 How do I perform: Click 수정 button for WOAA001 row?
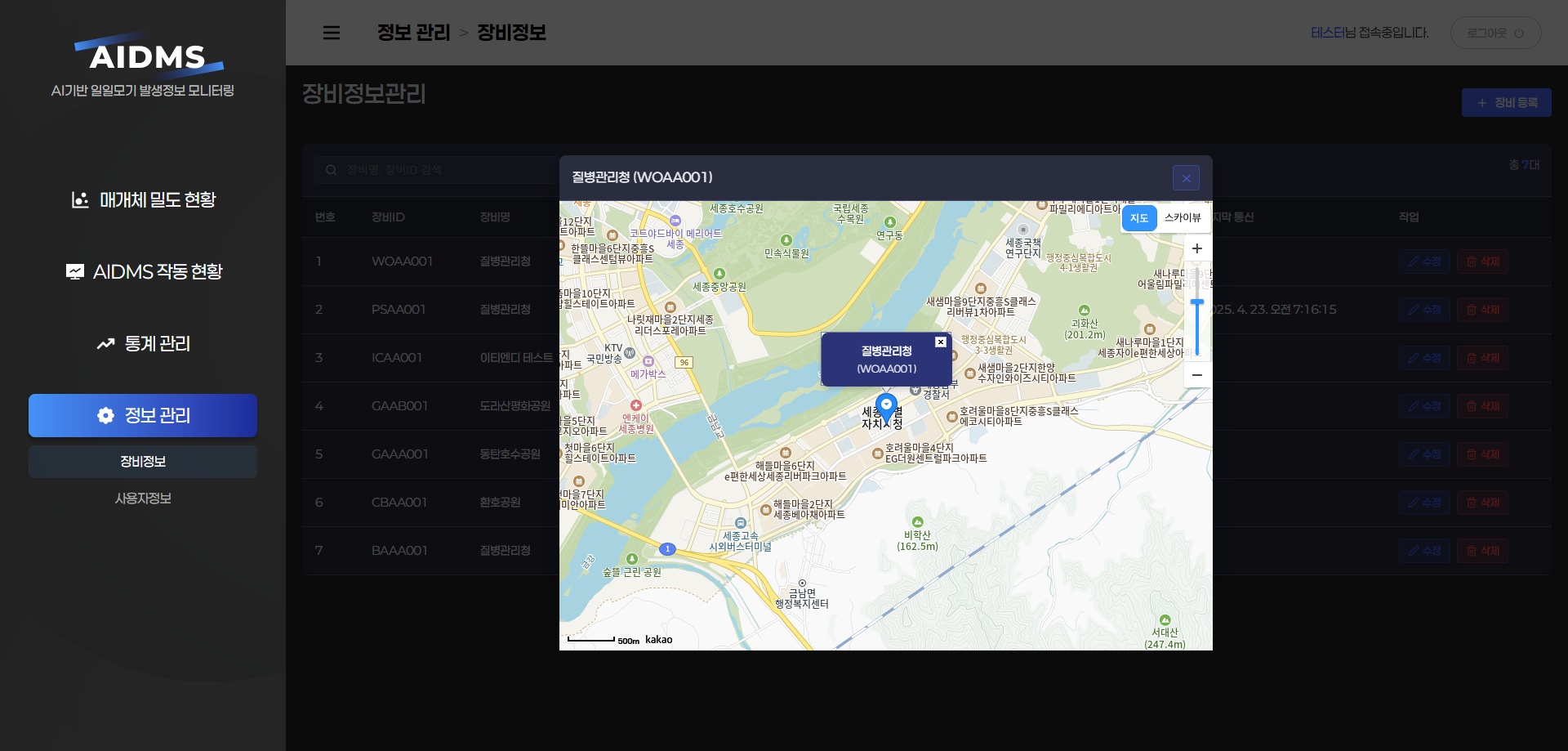[1424, 262]
